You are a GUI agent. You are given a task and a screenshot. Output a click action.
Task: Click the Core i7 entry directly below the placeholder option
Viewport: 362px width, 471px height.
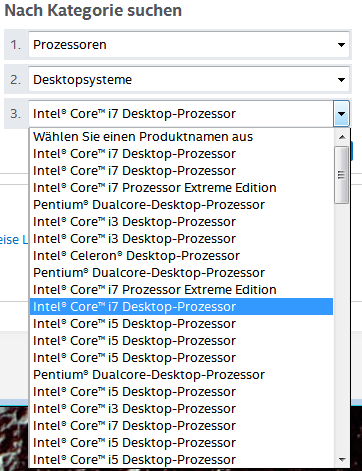click(x=181, y=154)
